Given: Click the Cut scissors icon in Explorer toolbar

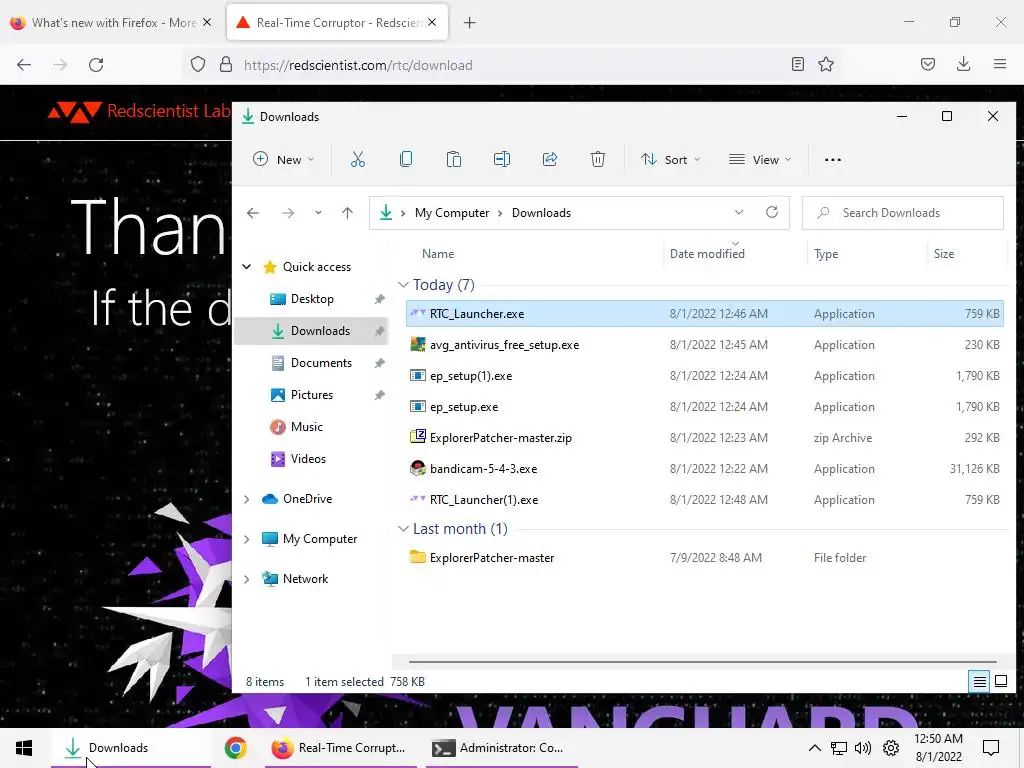Looking at the screenshot, I should tap(357, 159).
